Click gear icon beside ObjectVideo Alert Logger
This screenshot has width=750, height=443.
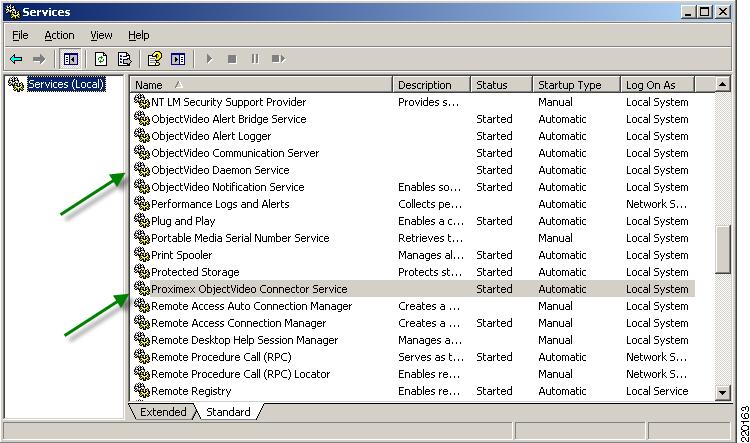click(142, 135)
